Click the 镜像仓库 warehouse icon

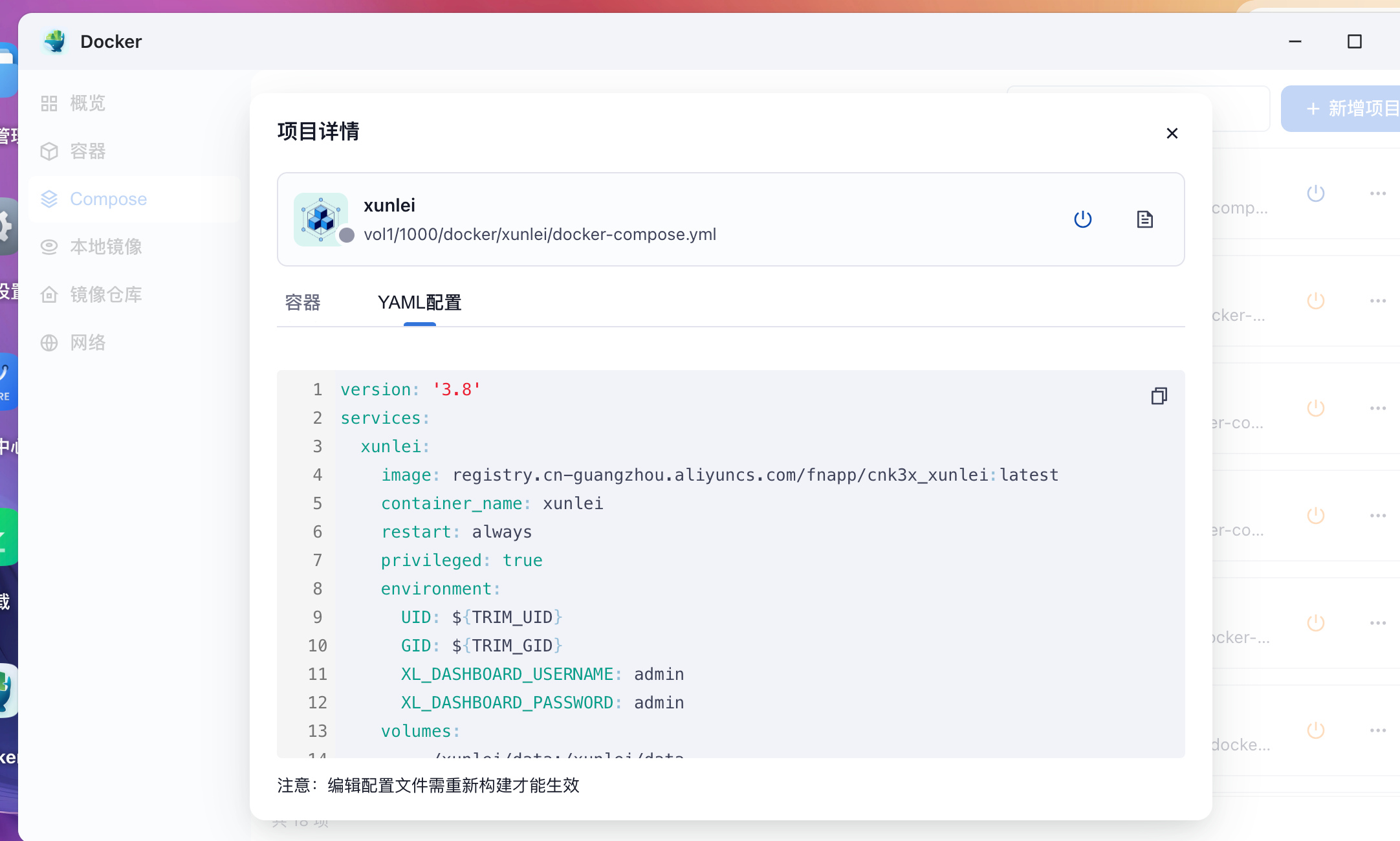(x=49, y=295)
